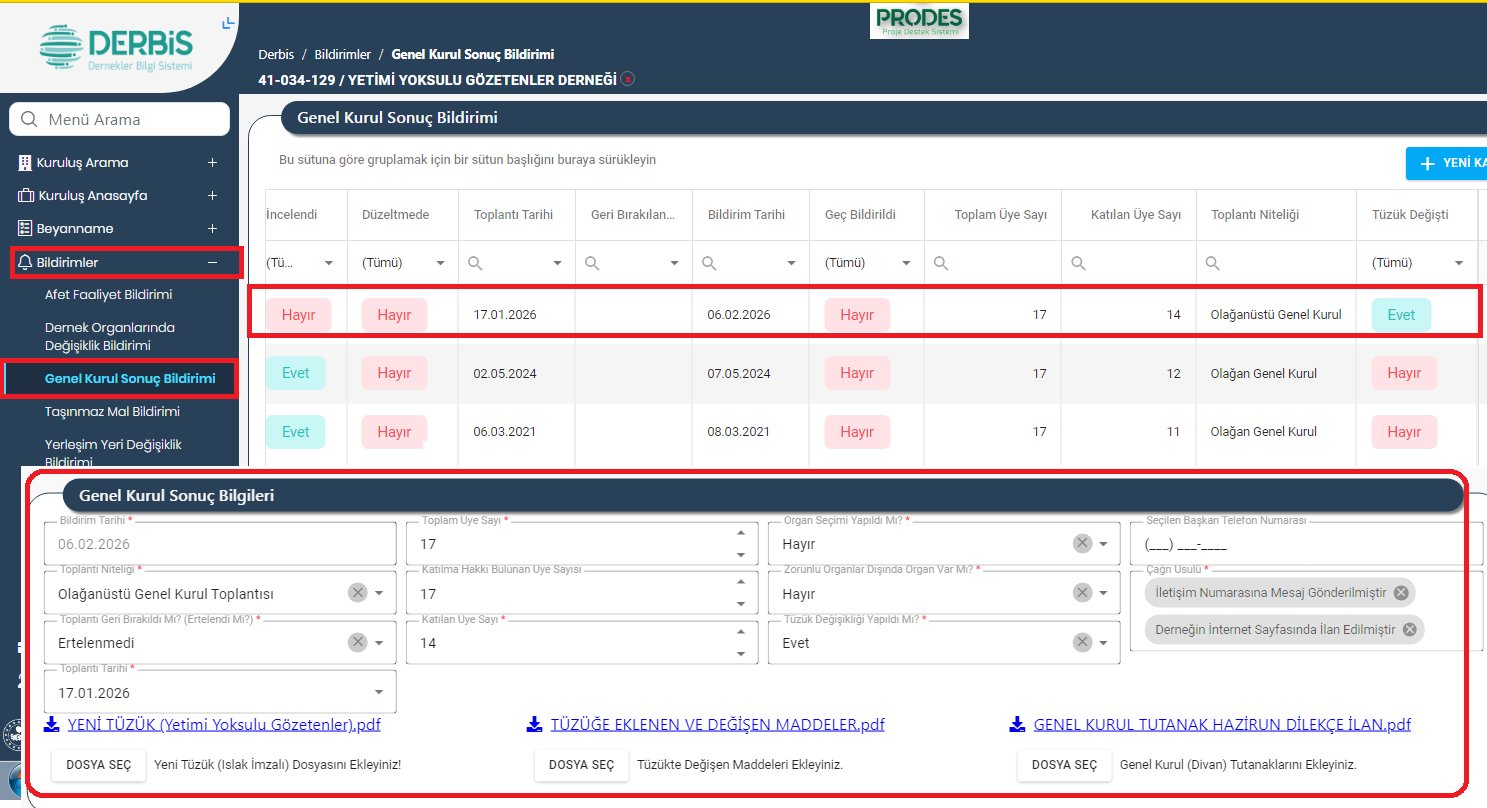Open TÜZÜĞE EKLENEN VE DEĞİŞEN MADDELER.pdf link
This screenshot has width=1487, height=808.
[717, 724]
